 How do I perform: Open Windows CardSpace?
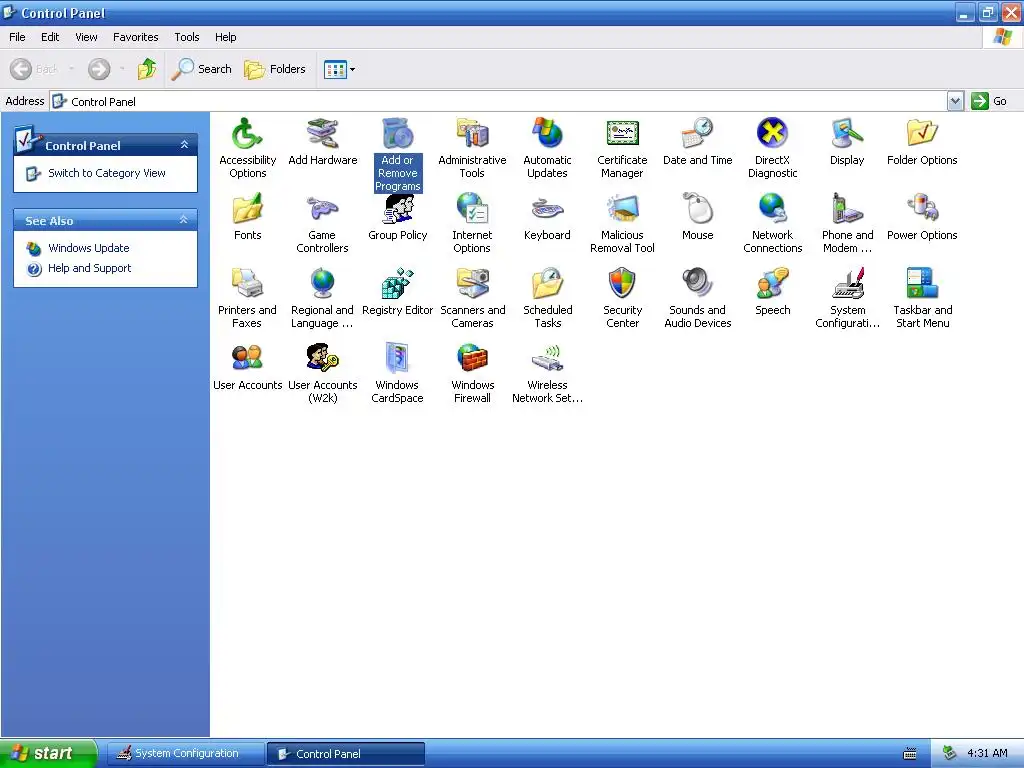pyautogui.click(x=397, y=374)
